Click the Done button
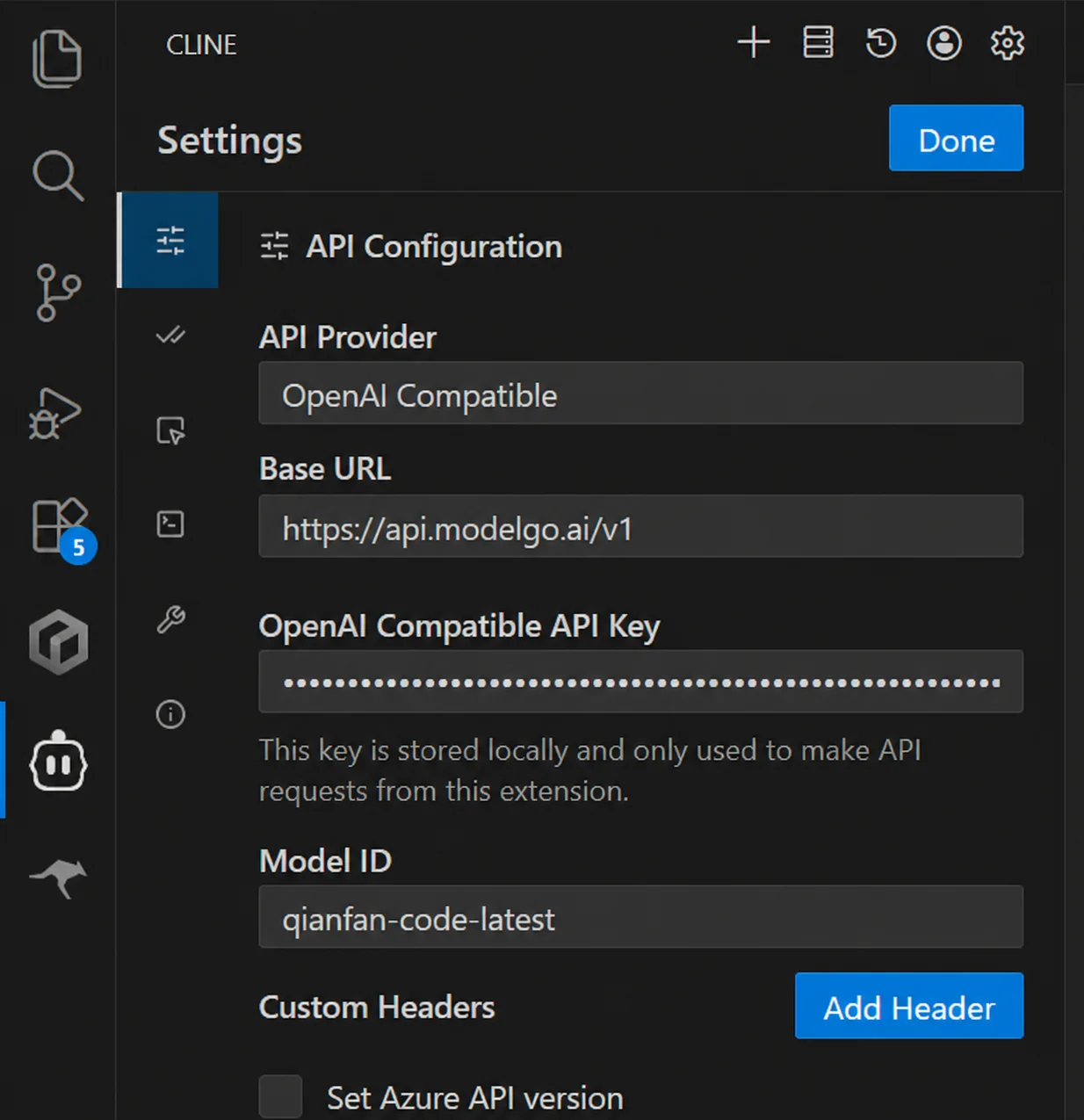Viewport: 1084px width, 1120px height. point(956,138)
